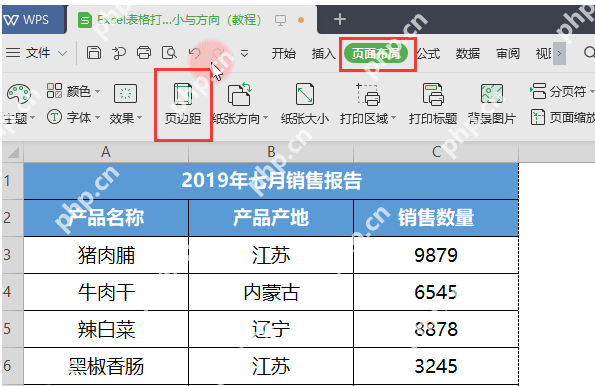Image resolution: width=595 pixels, height=386 pixels.
Task: Select the cell 3245
Action: [436, 366]
